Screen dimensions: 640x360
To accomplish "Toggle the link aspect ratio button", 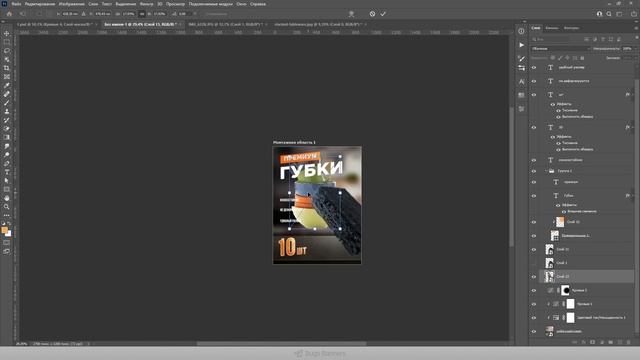I will click(142, 14).
